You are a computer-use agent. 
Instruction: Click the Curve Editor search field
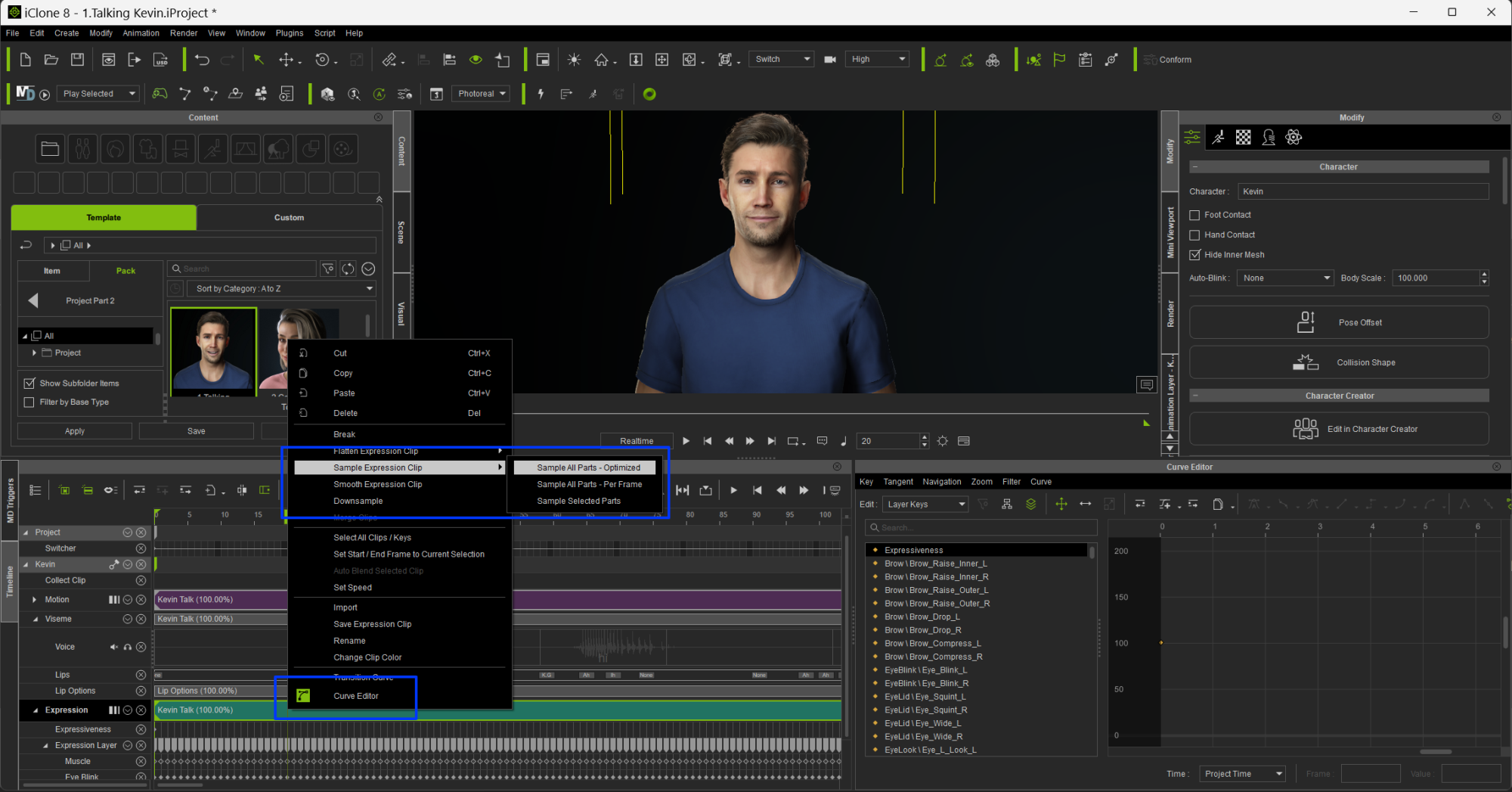click(981, 528)
